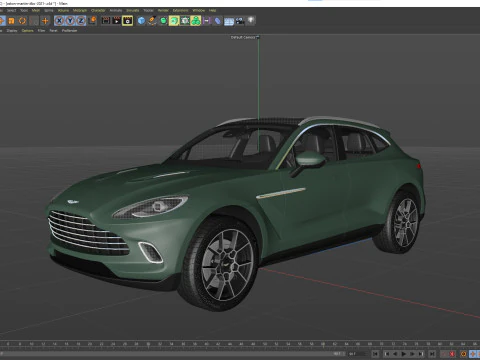Play animation backwards
The height and width of the screenshot is (360, 480).
point(395,354)
